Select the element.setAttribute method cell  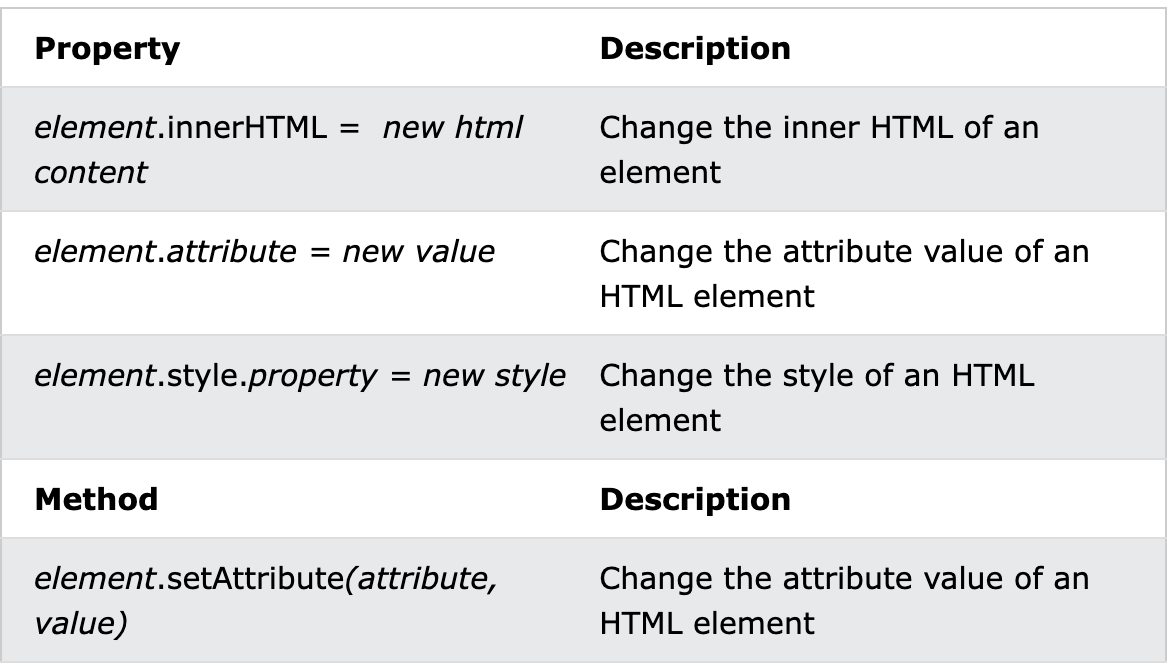(x=265, y=601)
